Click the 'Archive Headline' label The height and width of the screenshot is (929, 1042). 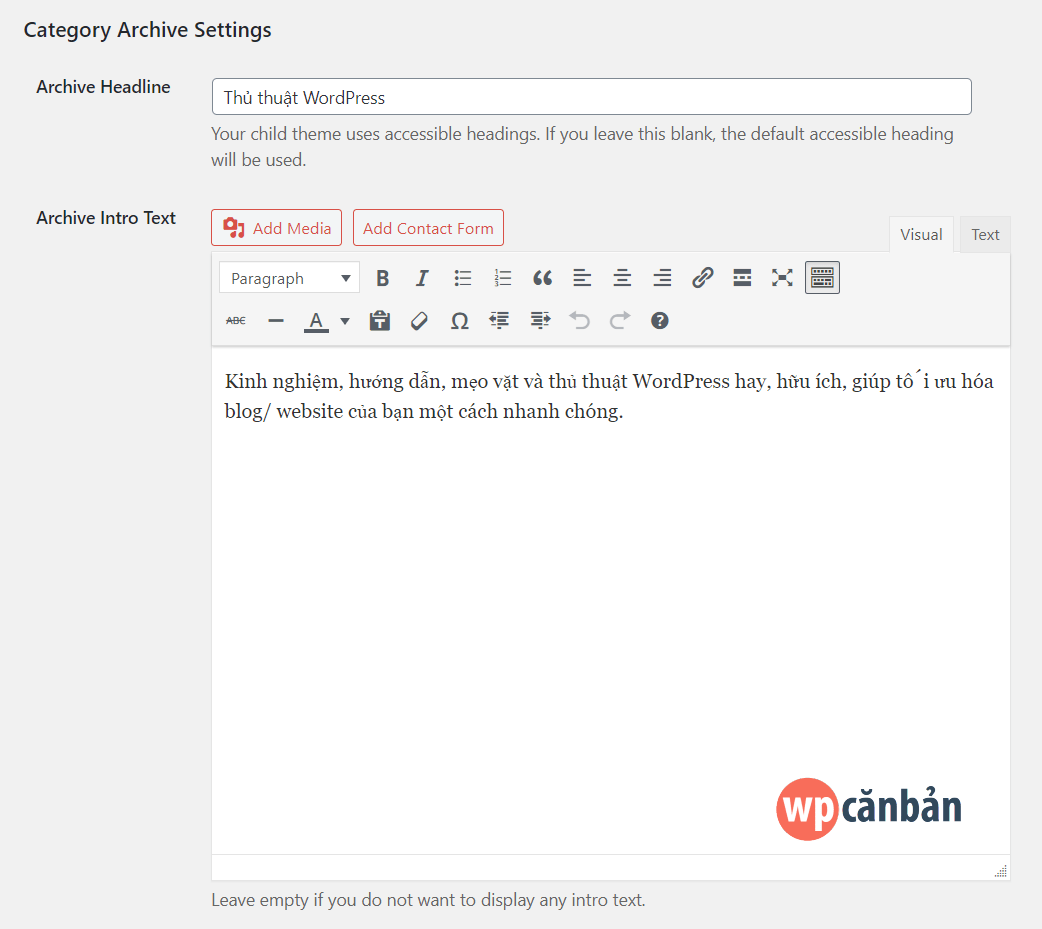click(x=103, y=87)
